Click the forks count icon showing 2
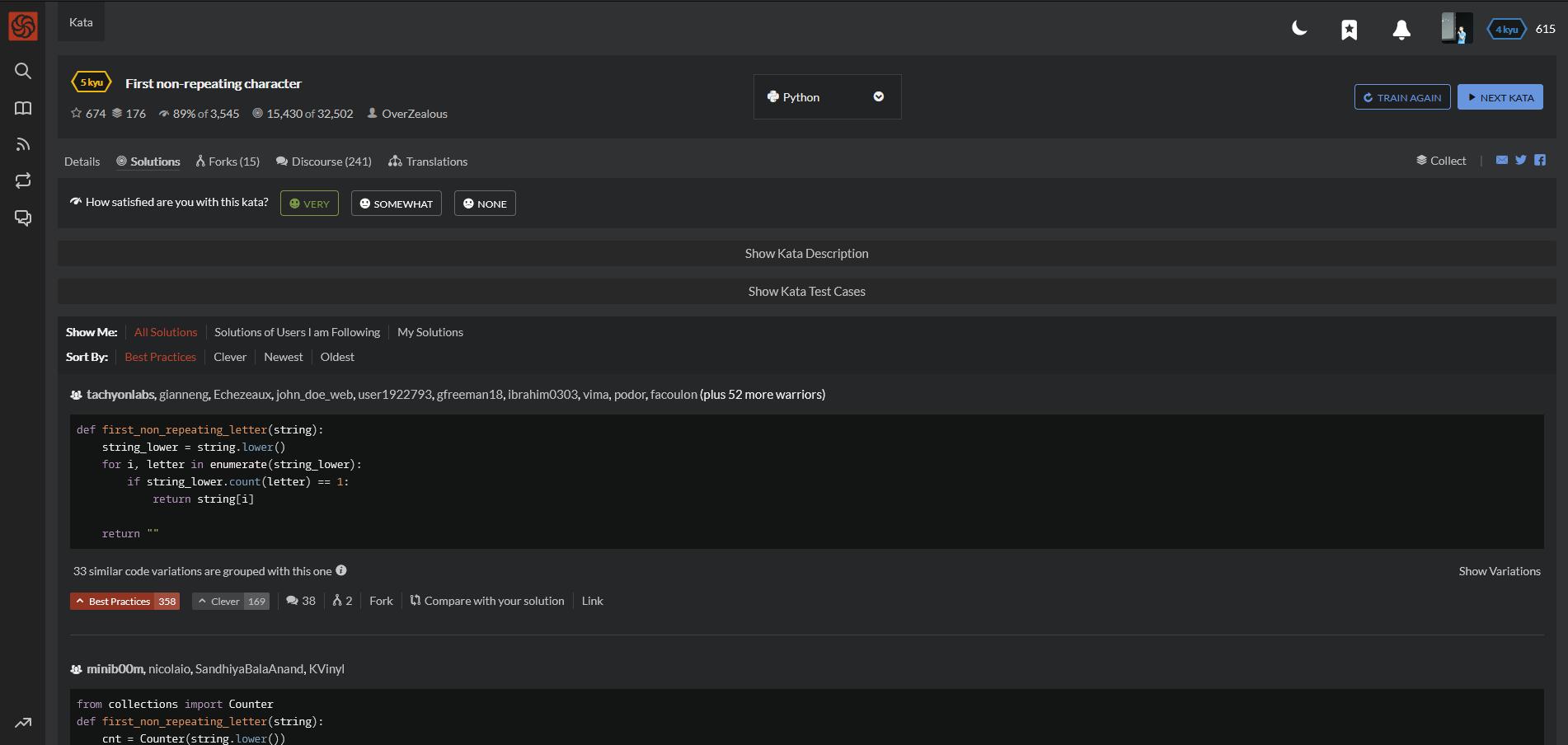 click(342, 601)
